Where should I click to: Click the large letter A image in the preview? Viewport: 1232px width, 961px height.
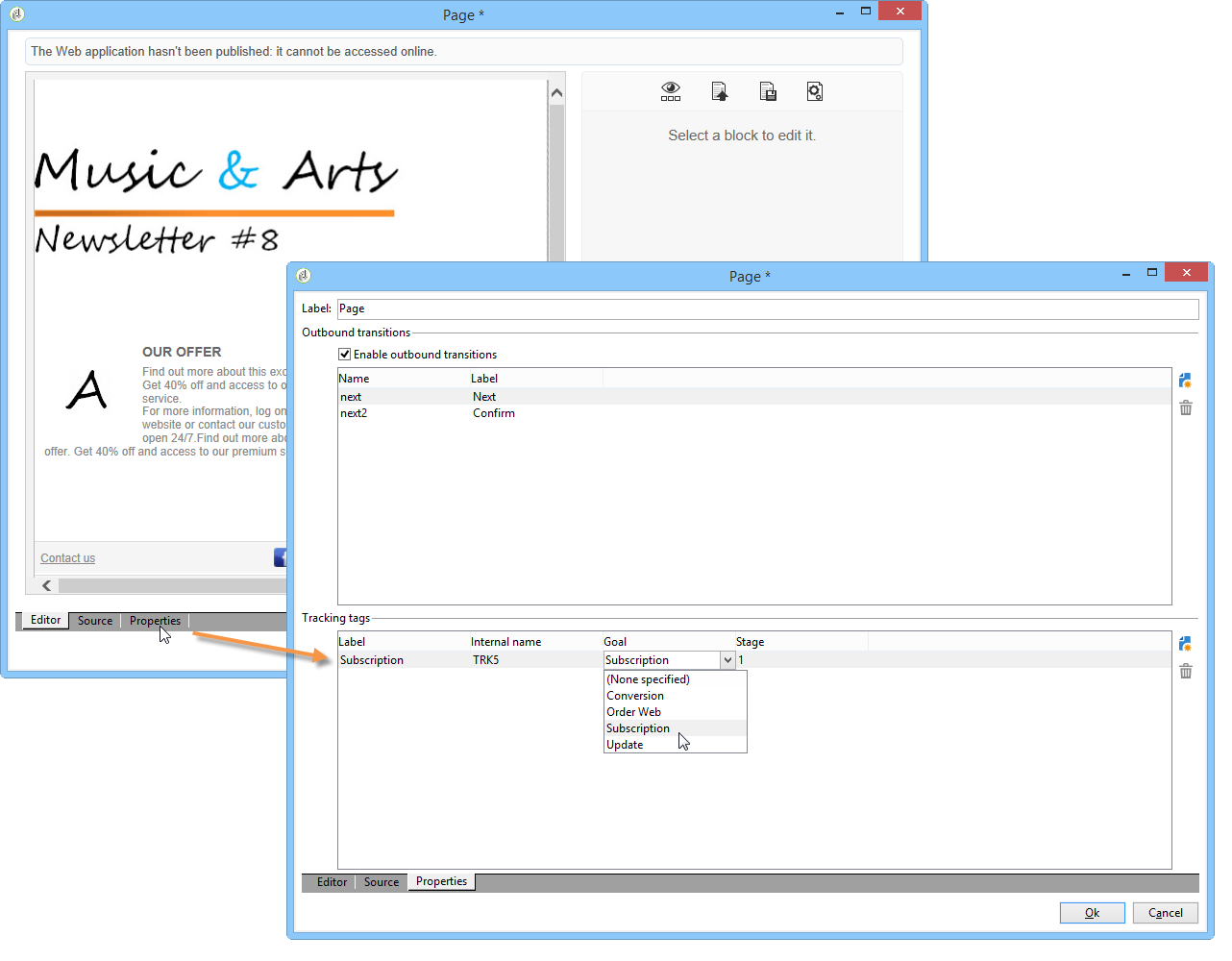tap(86, 390)
